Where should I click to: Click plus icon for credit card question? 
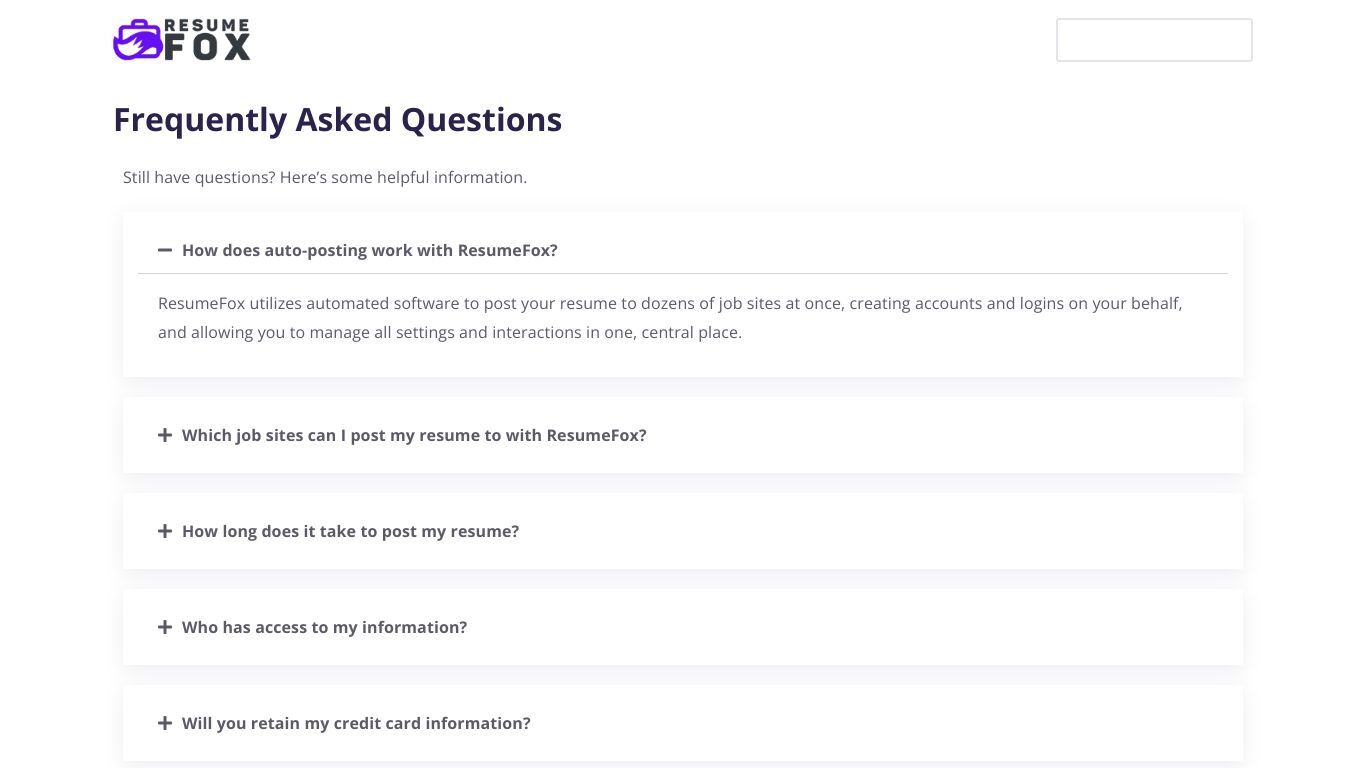165,723
